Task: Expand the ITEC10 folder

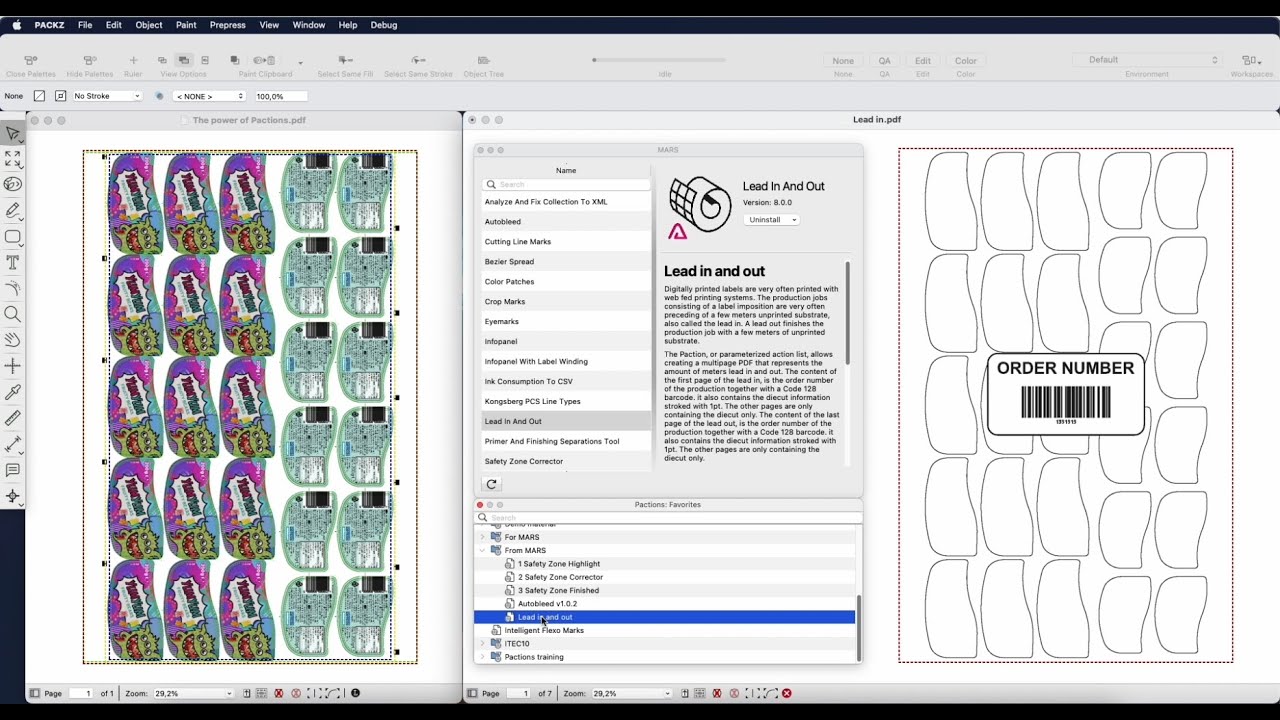Action: [x=482, y=643]
